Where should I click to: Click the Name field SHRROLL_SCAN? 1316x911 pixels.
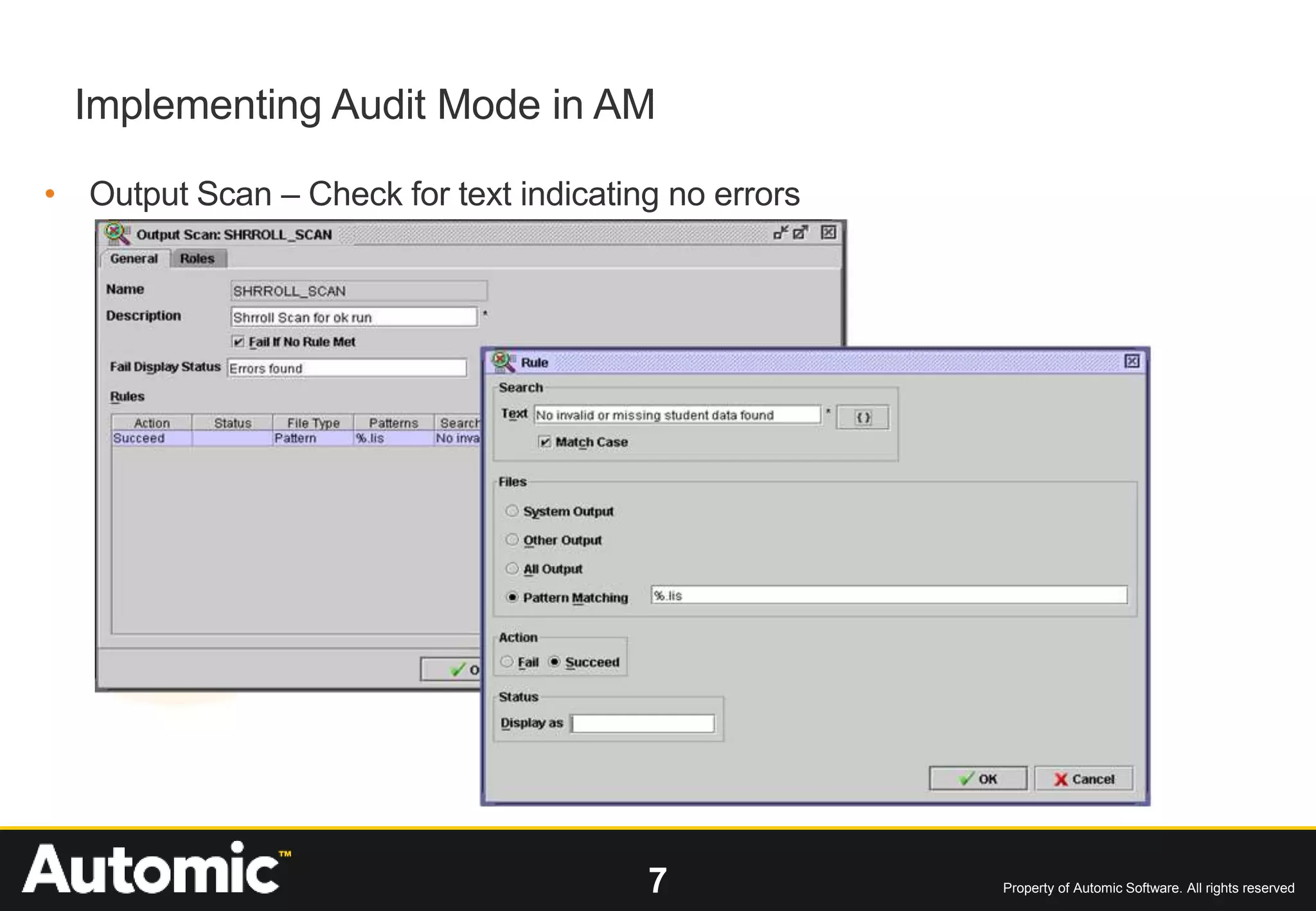(359, 291)
